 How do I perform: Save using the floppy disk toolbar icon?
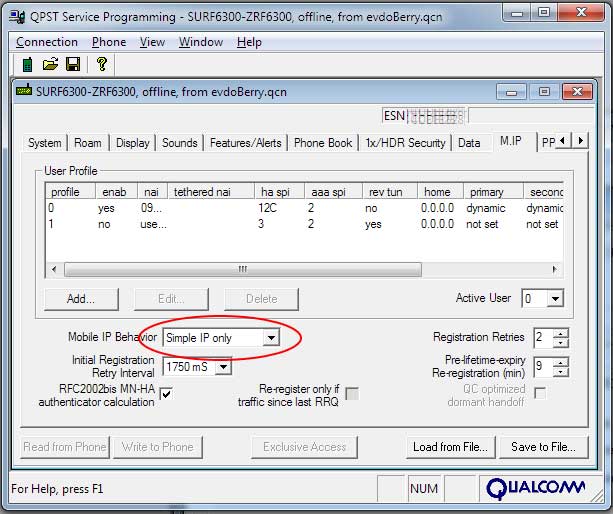(x=73, y=64)
